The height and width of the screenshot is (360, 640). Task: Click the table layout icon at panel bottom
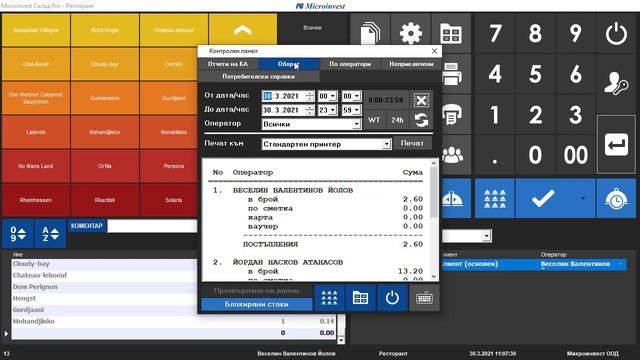[x=360, y=298]
